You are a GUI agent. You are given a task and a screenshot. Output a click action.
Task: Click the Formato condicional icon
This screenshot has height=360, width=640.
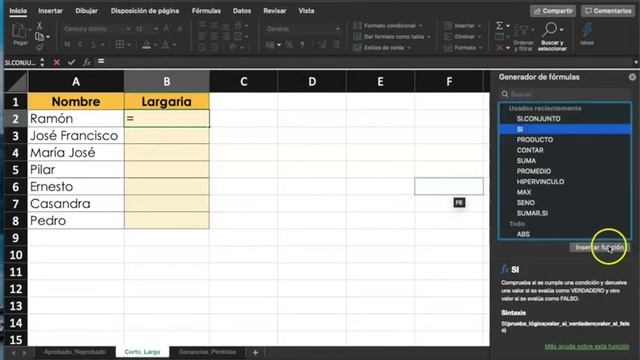tap(357, 26)
